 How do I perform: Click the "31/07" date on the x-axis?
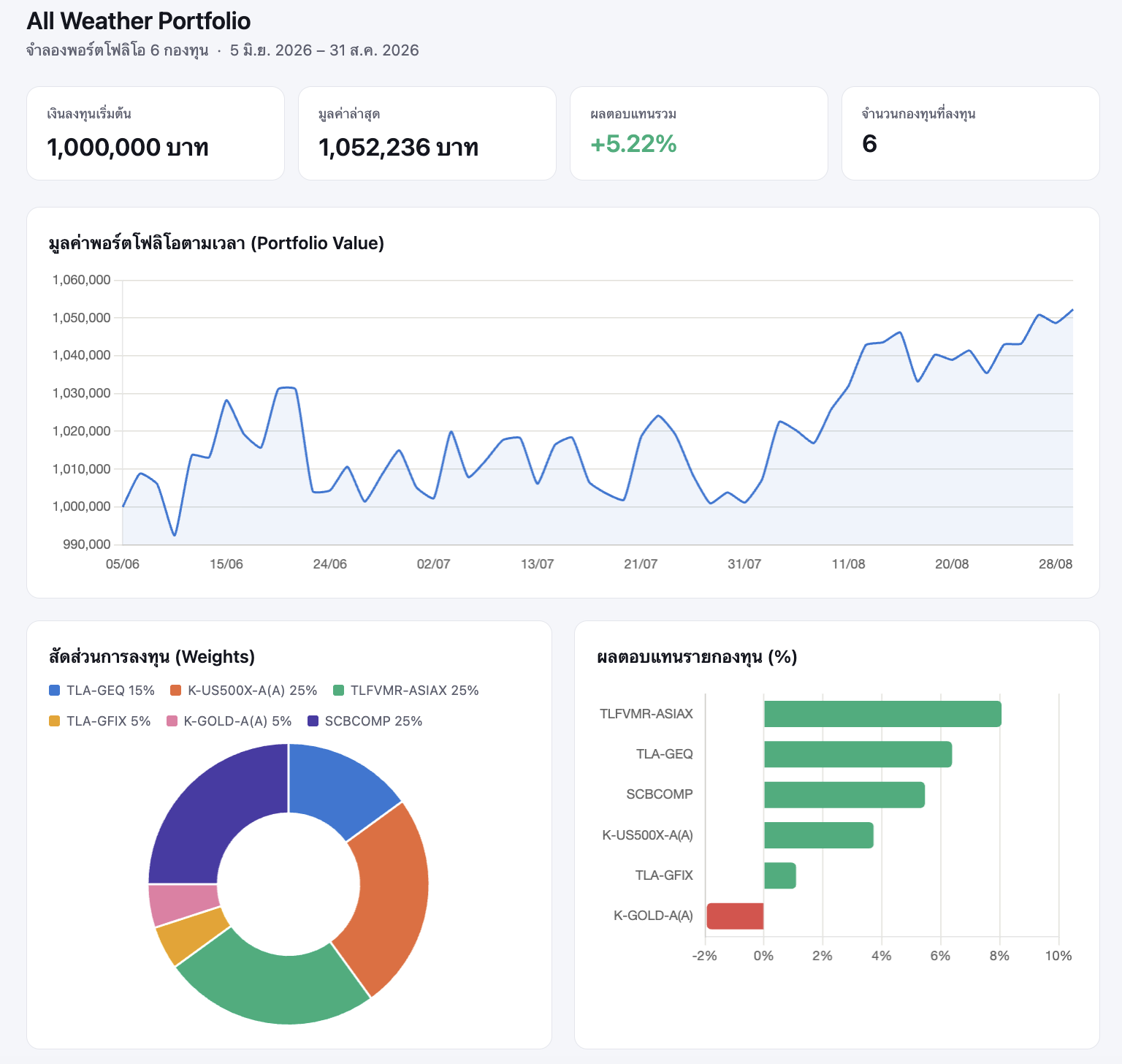(744, 564)
